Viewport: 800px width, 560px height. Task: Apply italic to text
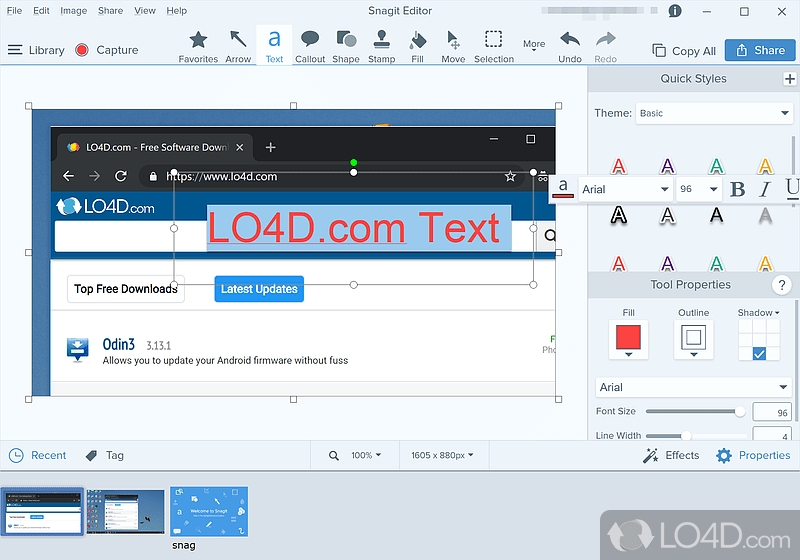[x=764, y=189]
